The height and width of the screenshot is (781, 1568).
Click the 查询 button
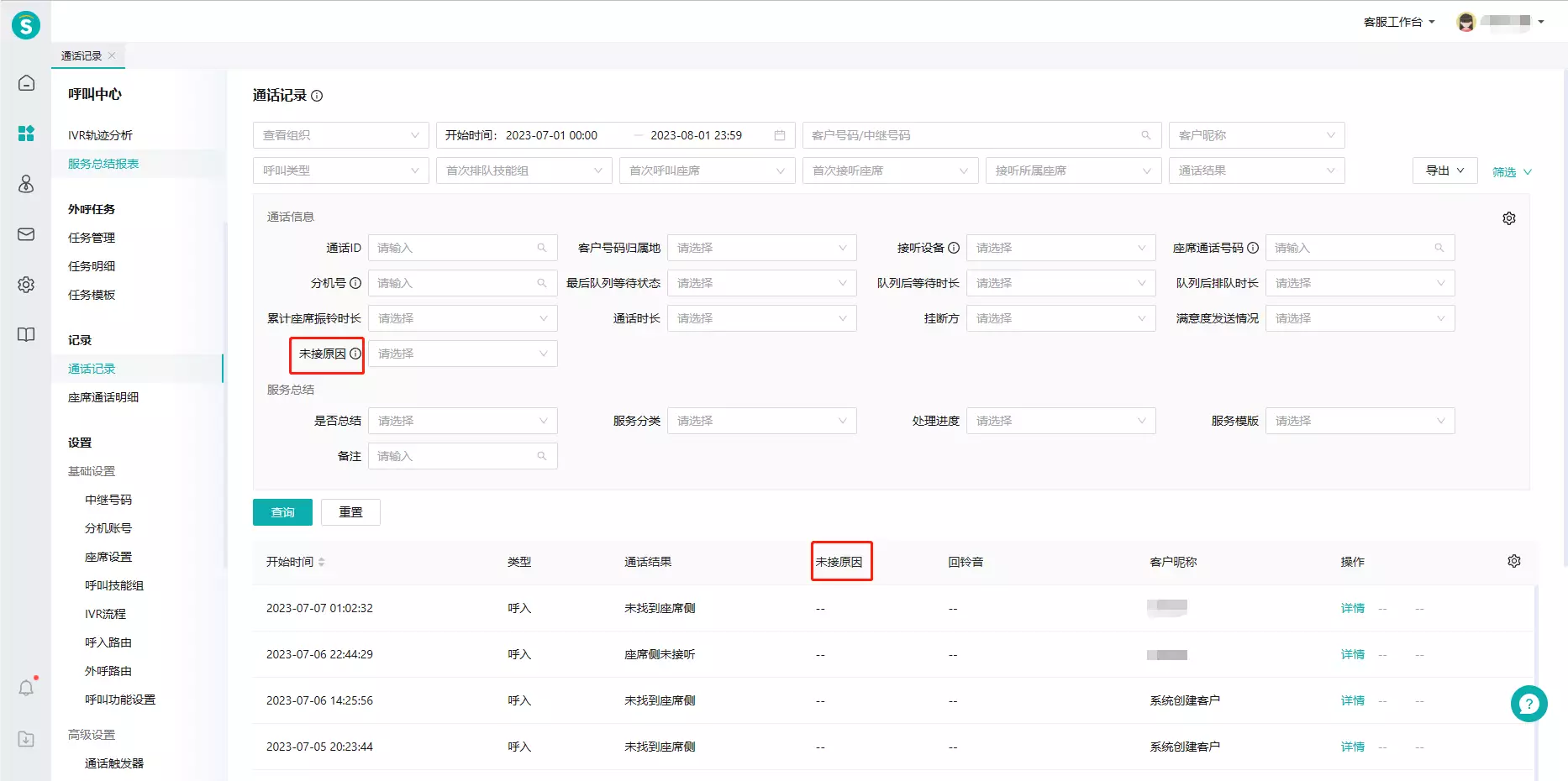282,512
